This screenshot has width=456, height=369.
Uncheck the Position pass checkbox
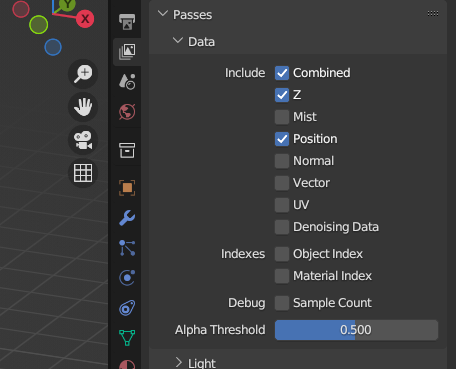[x=282, y=139]
